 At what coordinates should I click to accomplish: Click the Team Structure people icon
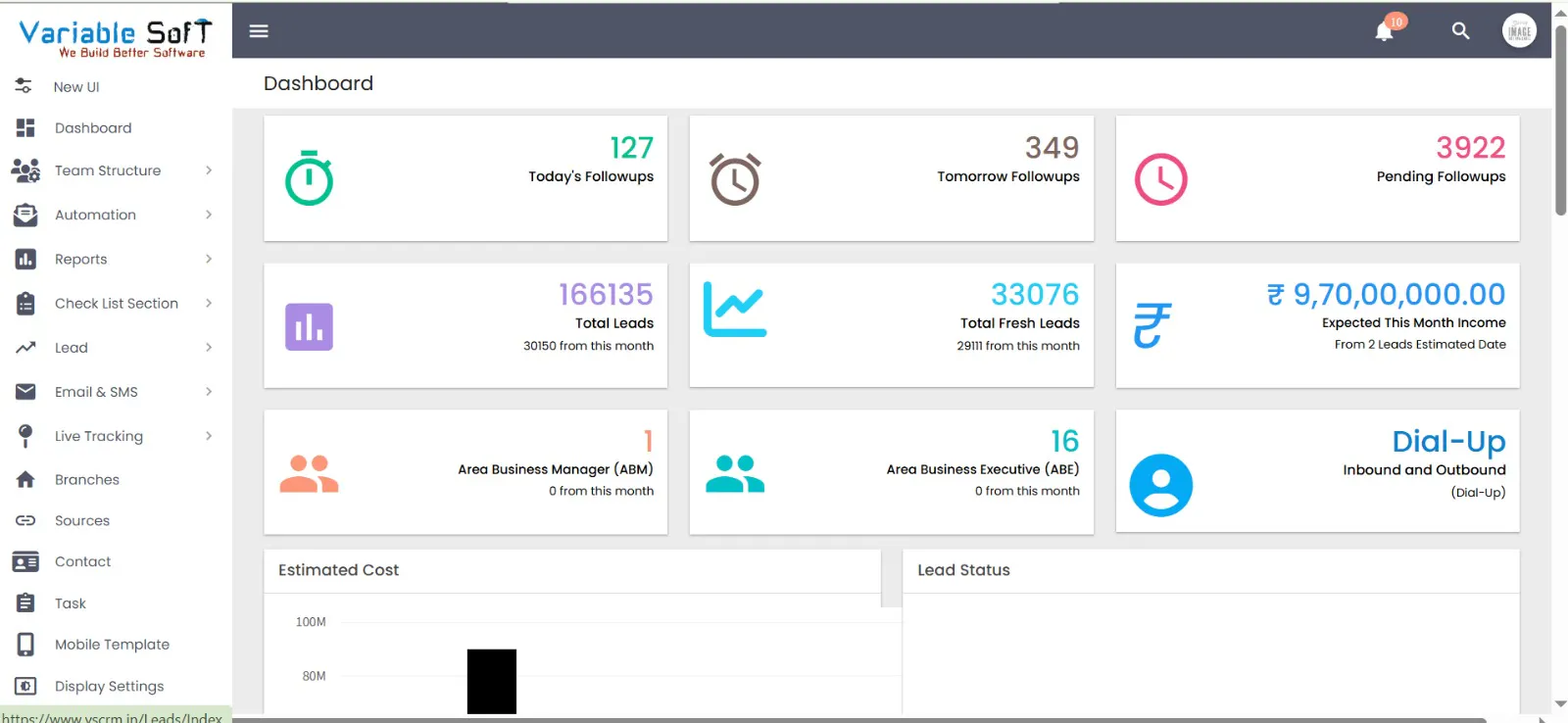click(25, 170)
